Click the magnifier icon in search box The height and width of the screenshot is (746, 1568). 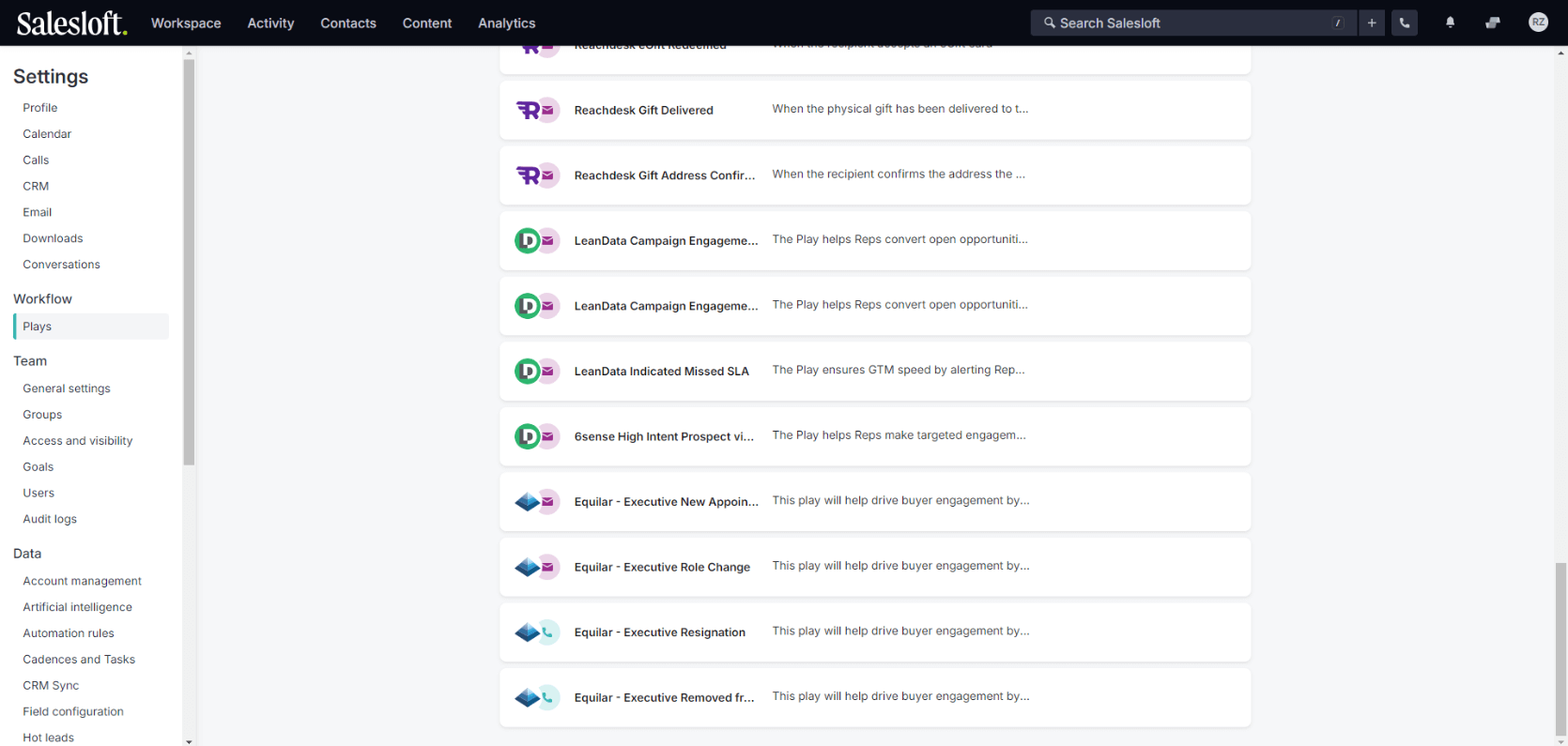1050,23
